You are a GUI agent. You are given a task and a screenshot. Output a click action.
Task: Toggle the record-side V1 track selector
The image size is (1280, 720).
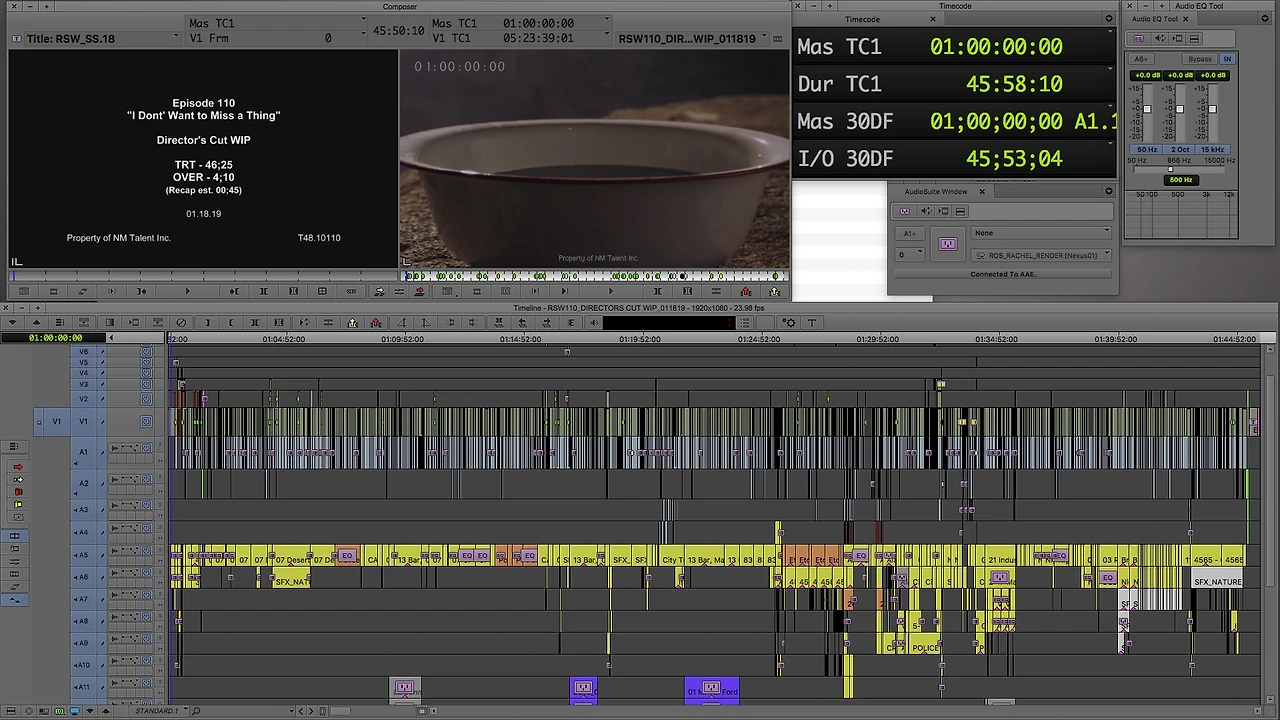(84, 421)
